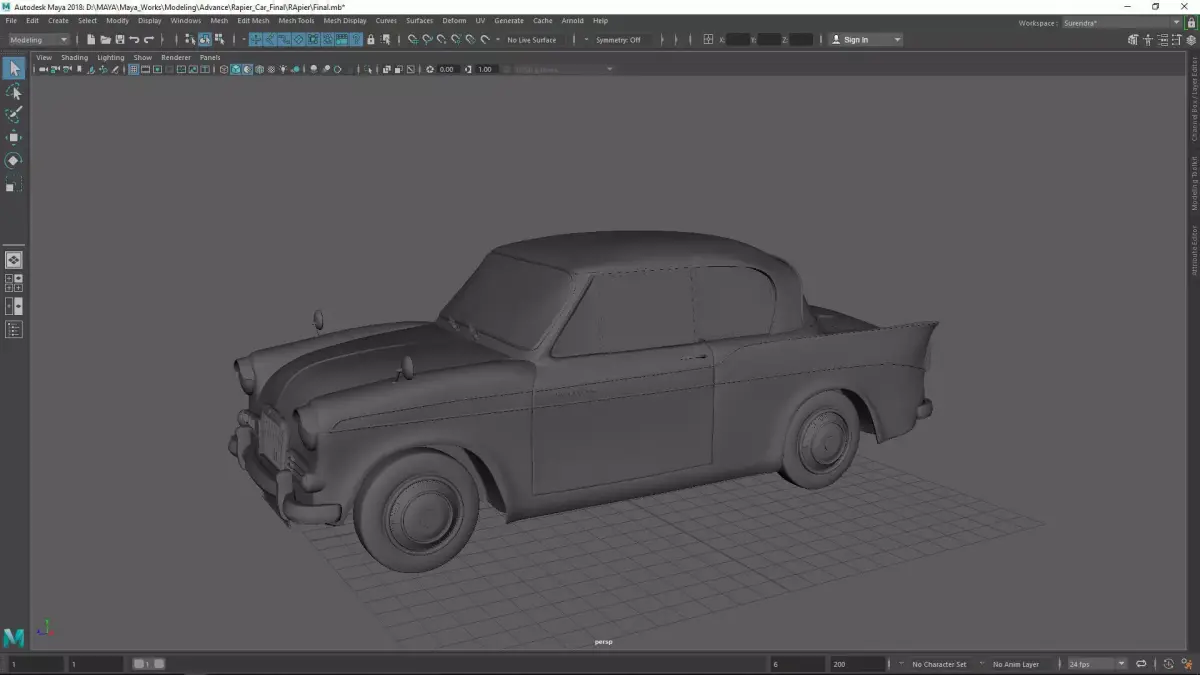Image resolution: width=1200 pixels, height=675 pixels.
Task: Select the arrow Select tool
Action: [x=14, y=68]
